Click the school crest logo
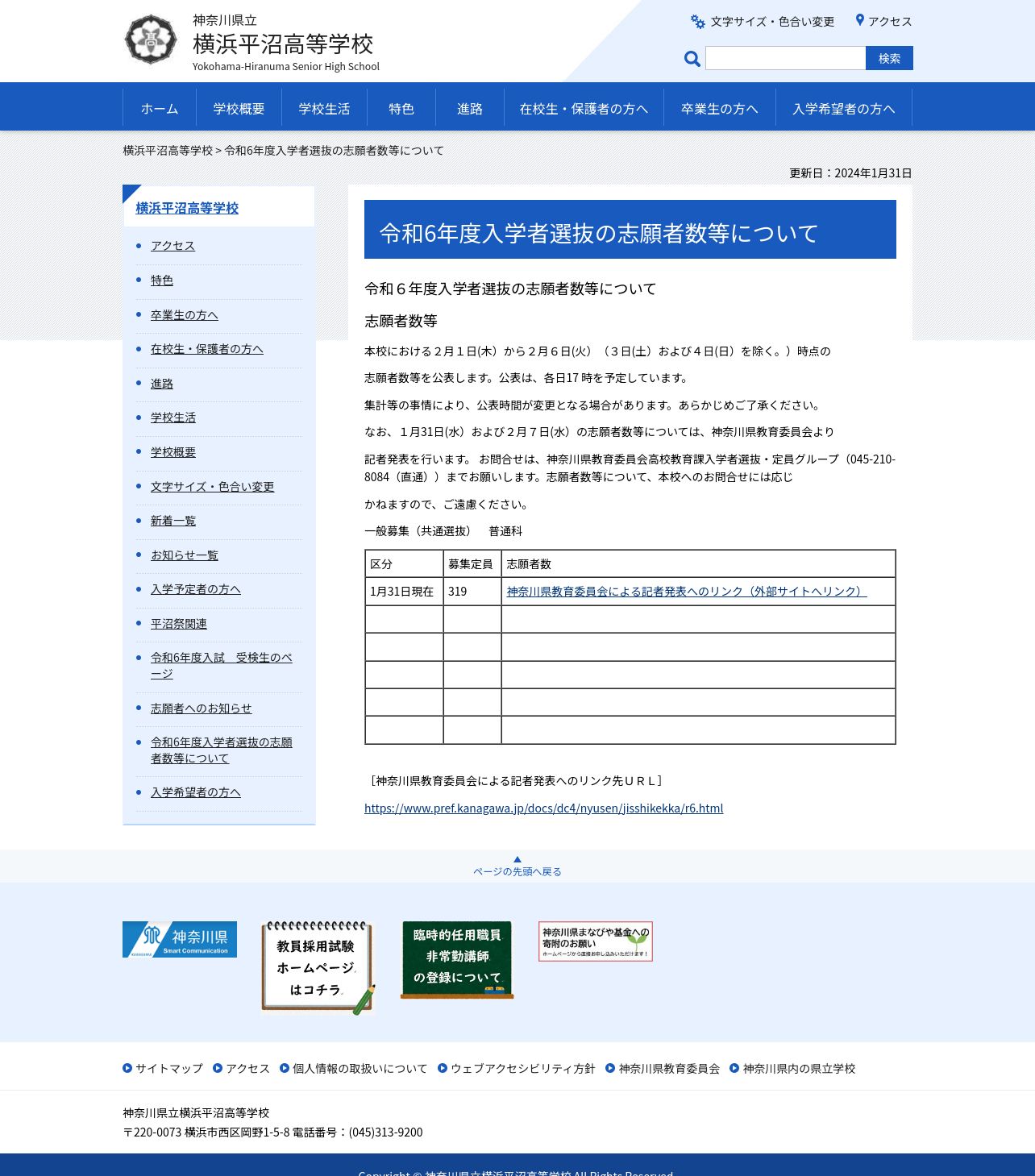 [x=151, y=39]
